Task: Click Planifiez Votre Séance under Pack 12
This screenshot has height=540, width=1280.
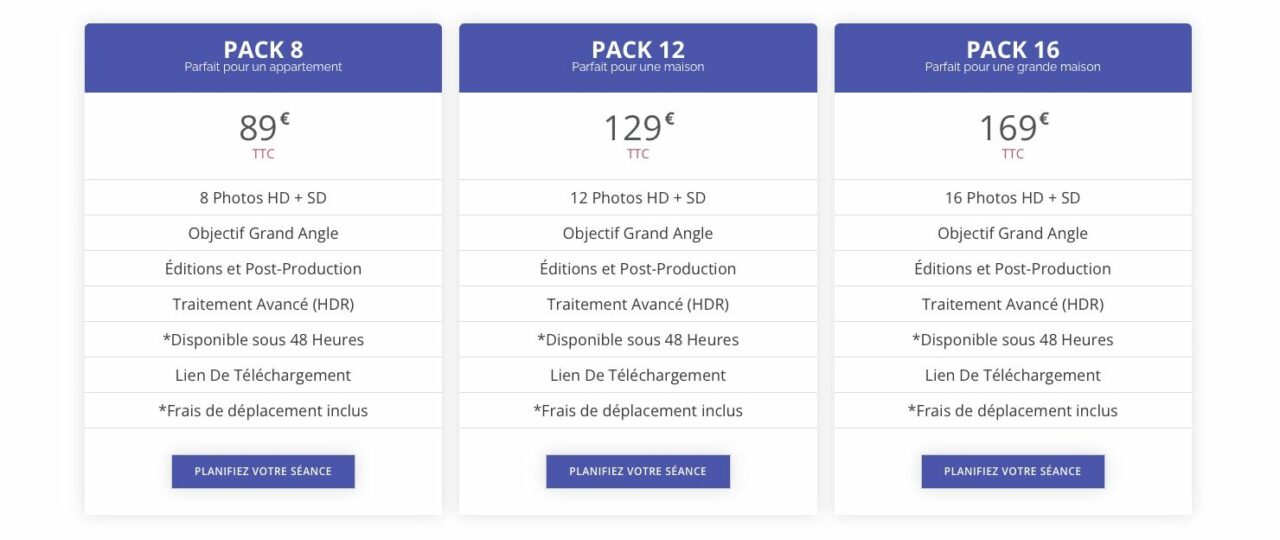Action: 638,471
